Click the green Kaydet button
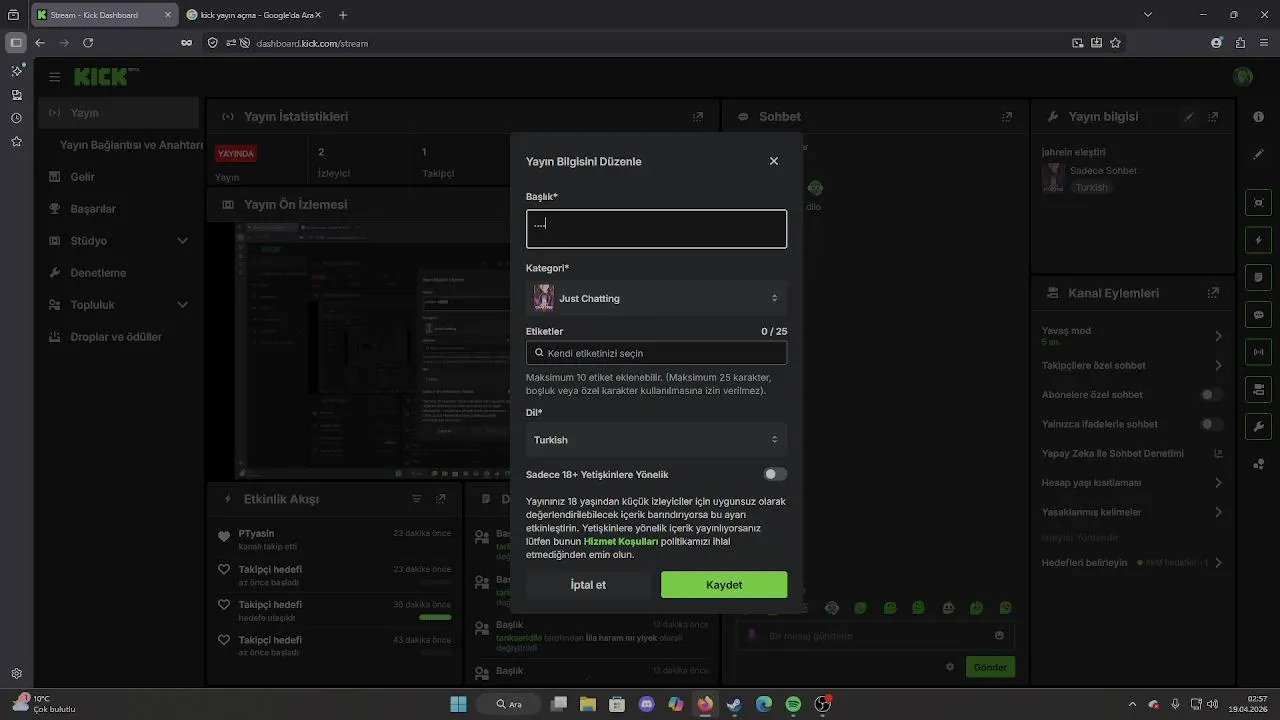Image resolution: width=1280 pixels, height=720 pixels. (724, 585)
